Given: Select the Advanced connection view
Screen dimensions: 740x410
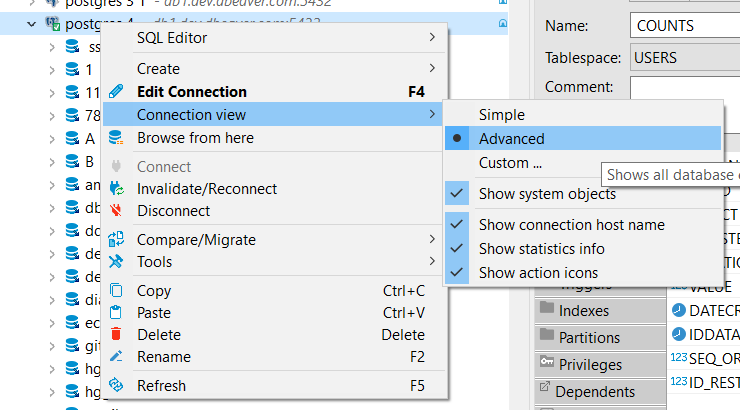Looking at the screenshot, I should click(583, 139).
